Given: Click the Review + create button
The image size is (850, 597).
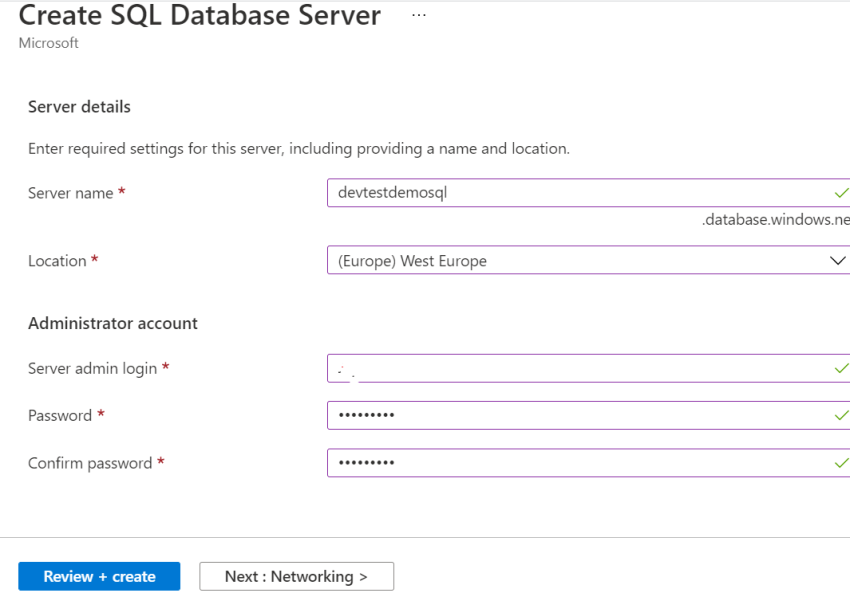Looking at the screenshot, I should tap(98, 576).
